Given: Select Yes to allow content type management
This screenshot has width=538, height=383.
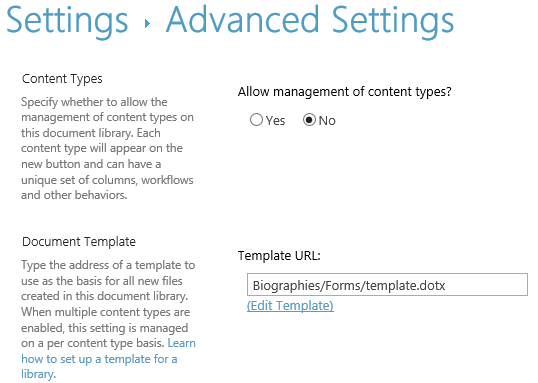Looking at the screenshot, I should tap(256, 120).
